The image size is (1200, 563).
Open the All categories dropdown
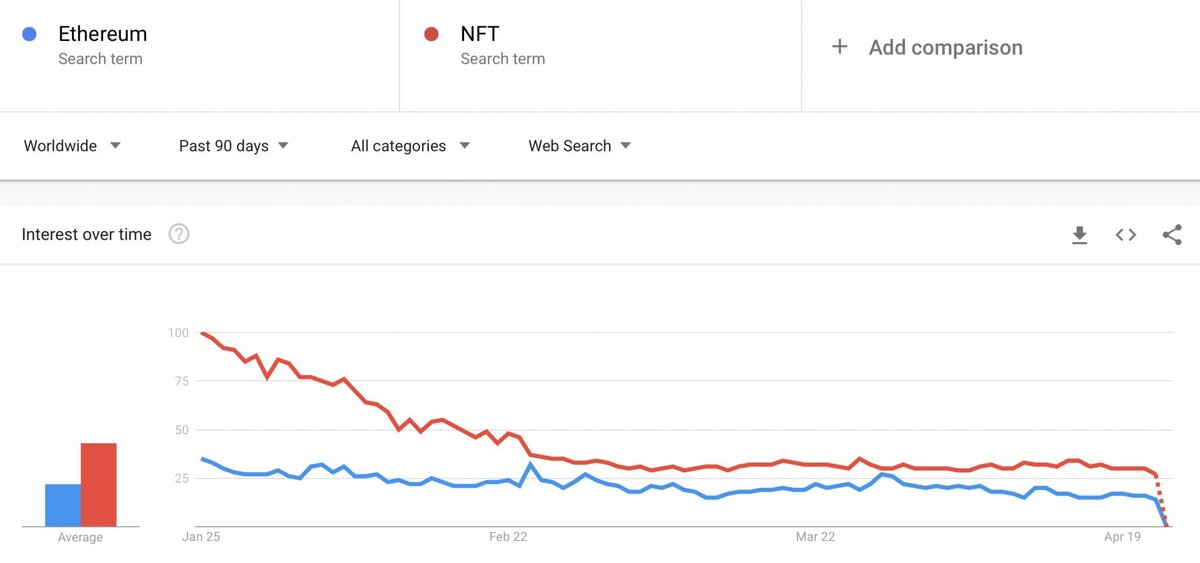coord(410,146)
